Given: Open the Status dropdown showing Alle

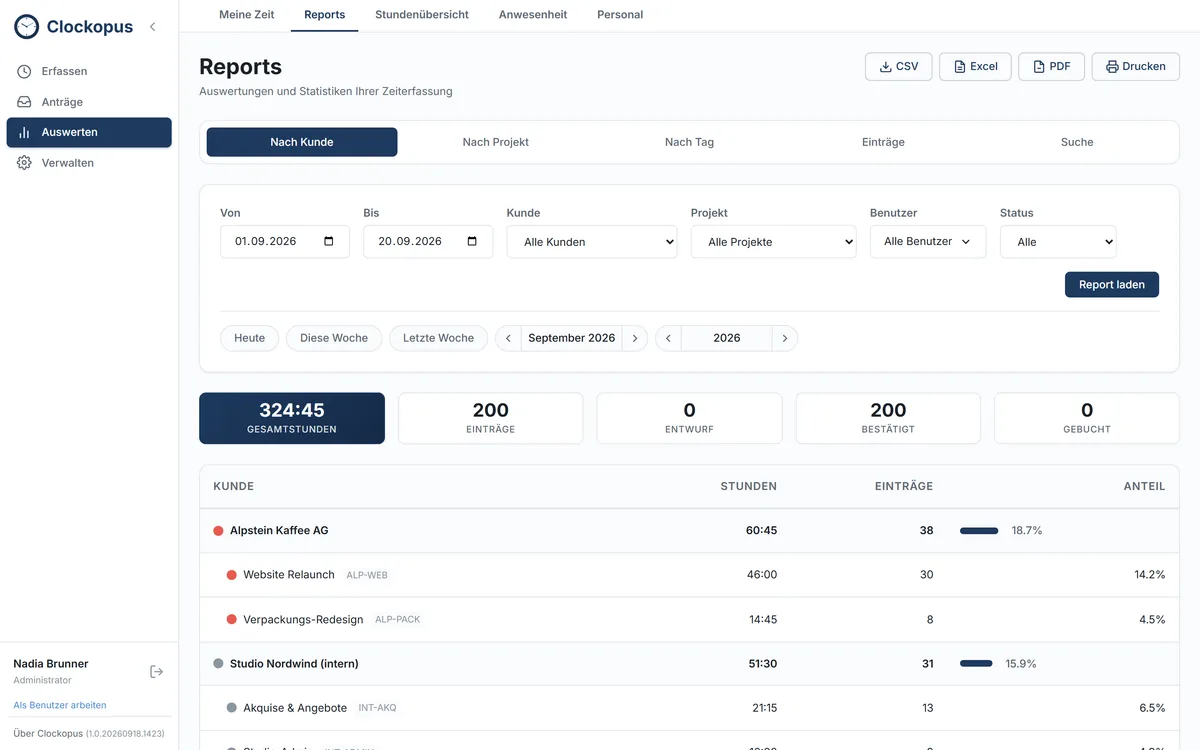Looking at the screenshot, I should pyautogui.click(x=1058, y=242).
